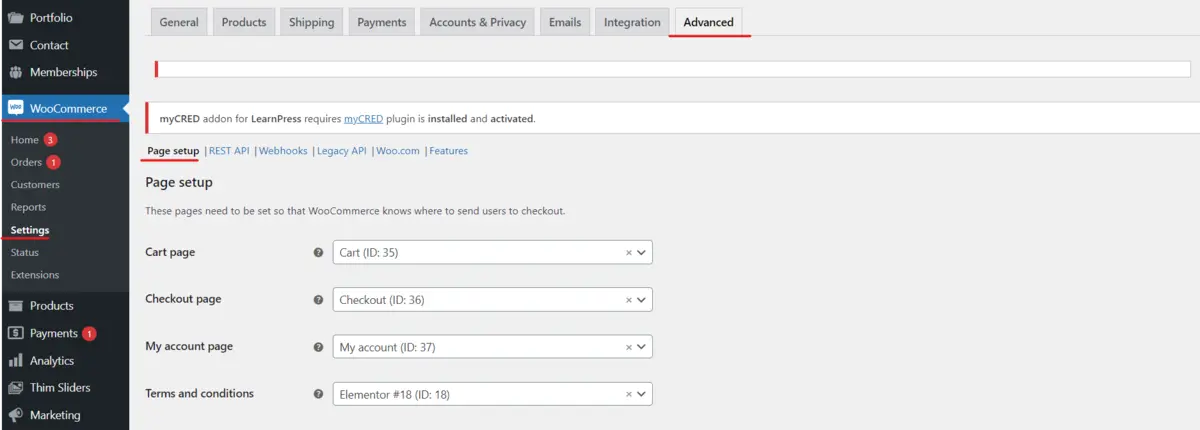Click the Page setup section heading
The width and height of the screenshot is (1200, 430).
click(x=179, y=182)
